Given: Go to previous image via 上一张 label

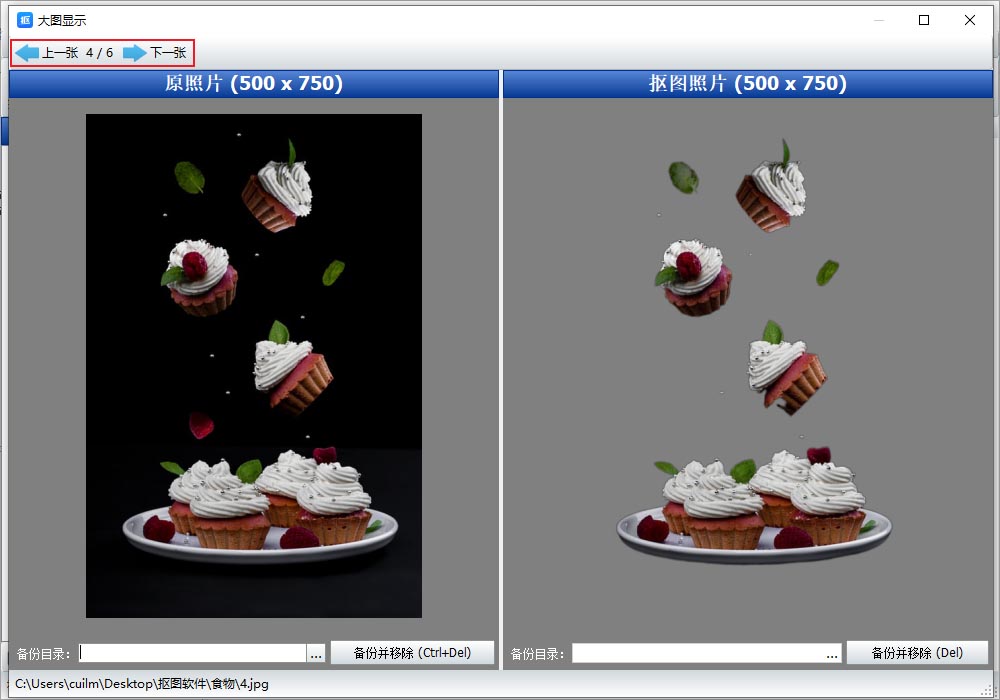Looking at the screenshot, I should pyautogui.click(x=60, y=53).
